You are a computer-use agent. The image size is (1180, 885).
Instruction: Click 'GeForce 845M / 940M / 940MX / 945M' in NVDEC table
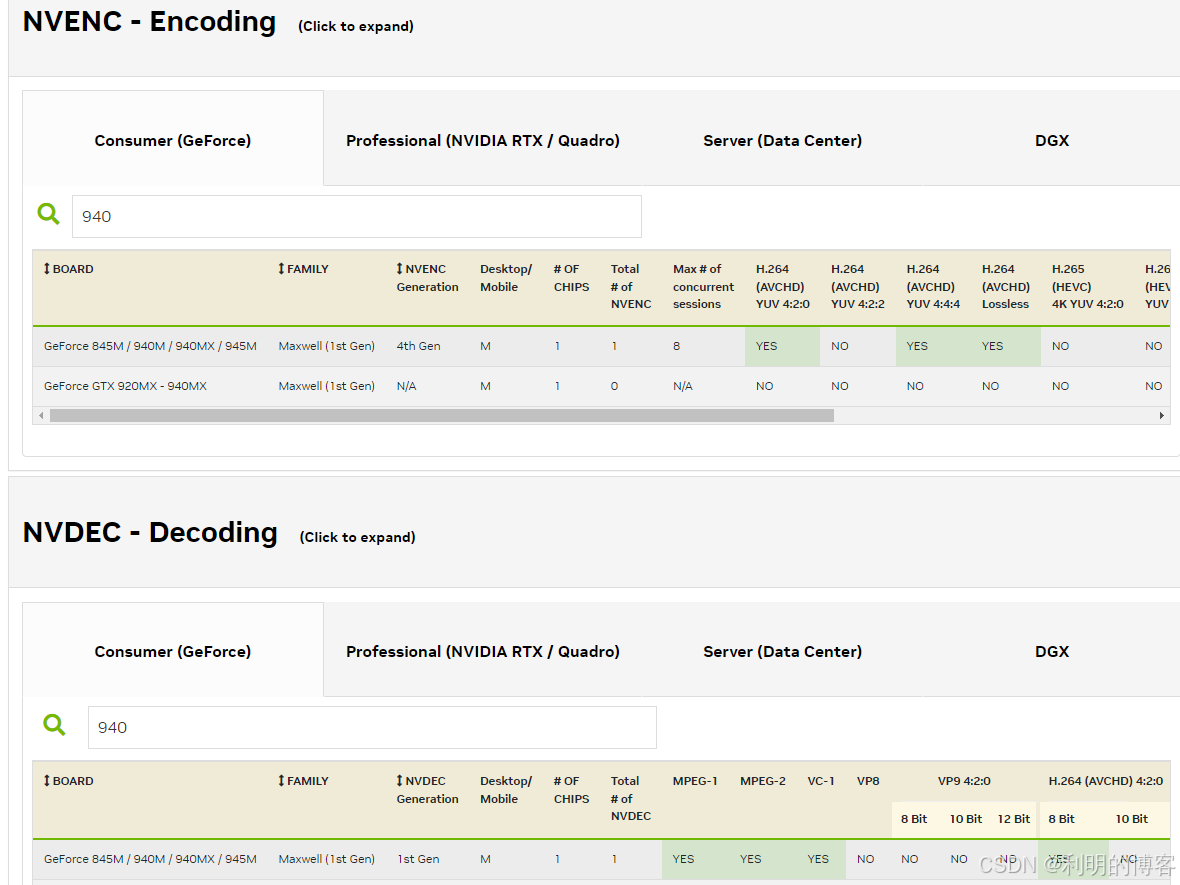tap(150, 859)
